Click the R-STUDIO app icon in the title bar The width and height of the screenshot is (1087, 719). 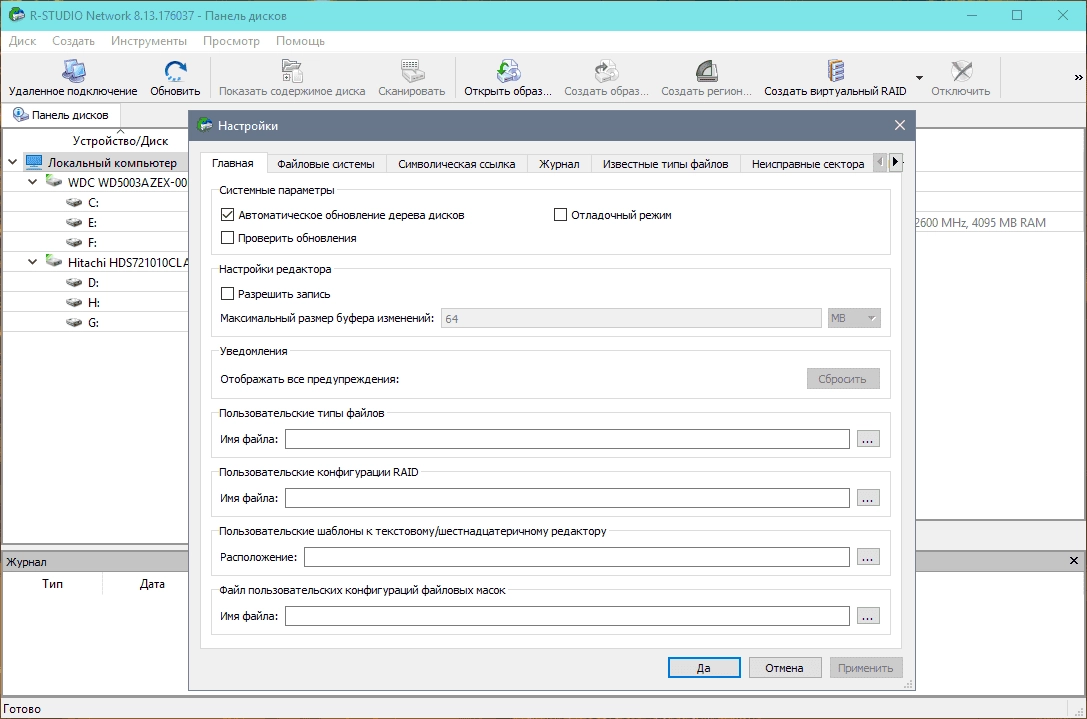coord(16,15)
